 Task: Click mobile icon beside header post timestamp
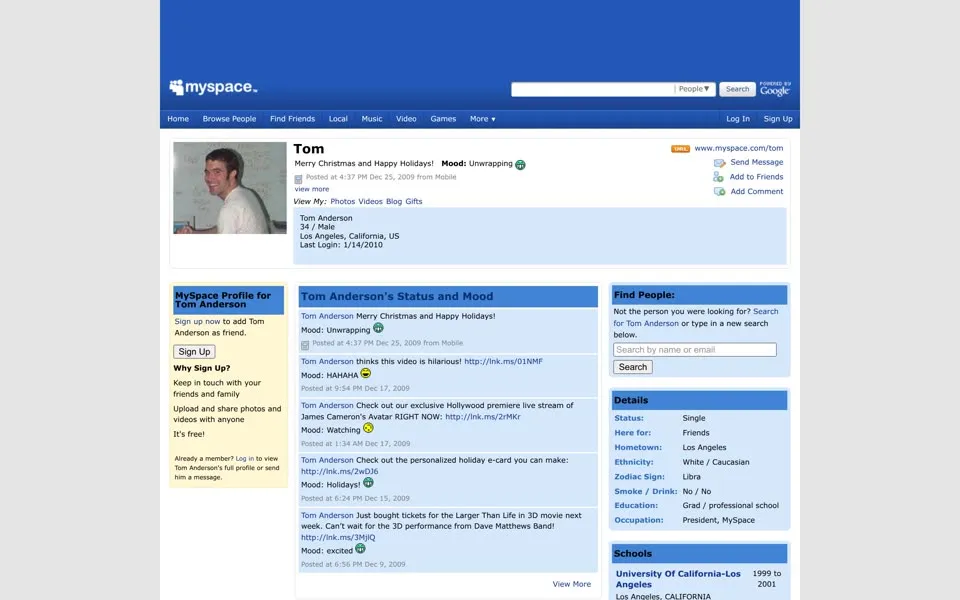coord(298,179)
